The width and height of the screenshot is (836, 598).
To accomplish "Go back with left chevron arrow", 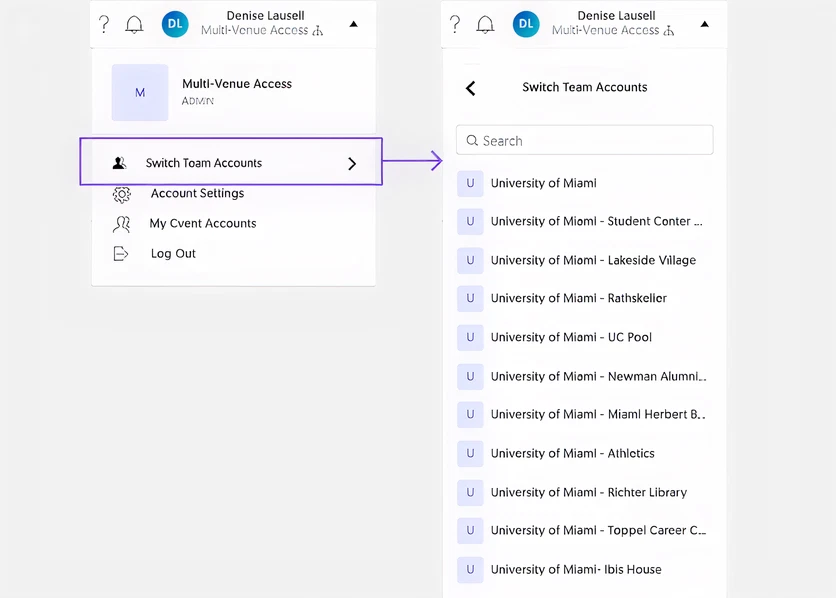I will (470, 88).
